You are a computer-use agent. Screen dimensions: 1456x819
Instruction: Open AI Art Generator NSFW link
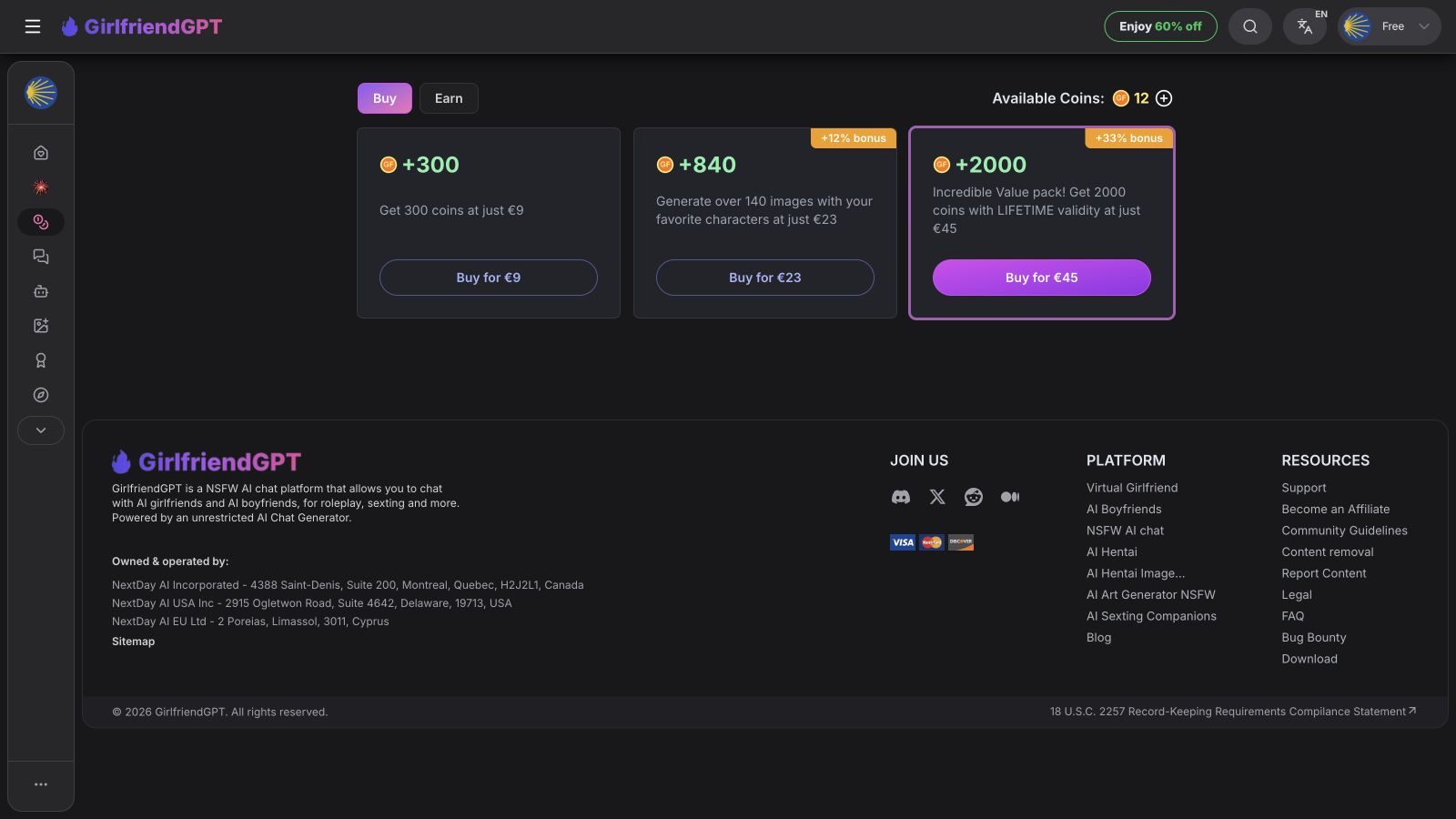coord(1151,595)
